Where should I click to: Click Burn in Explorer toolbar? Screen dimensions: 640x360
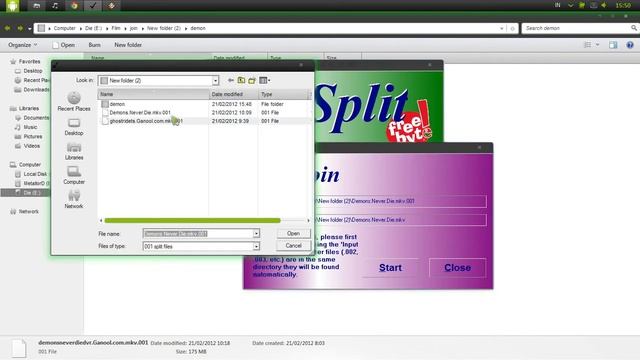(x=94, y=45)
